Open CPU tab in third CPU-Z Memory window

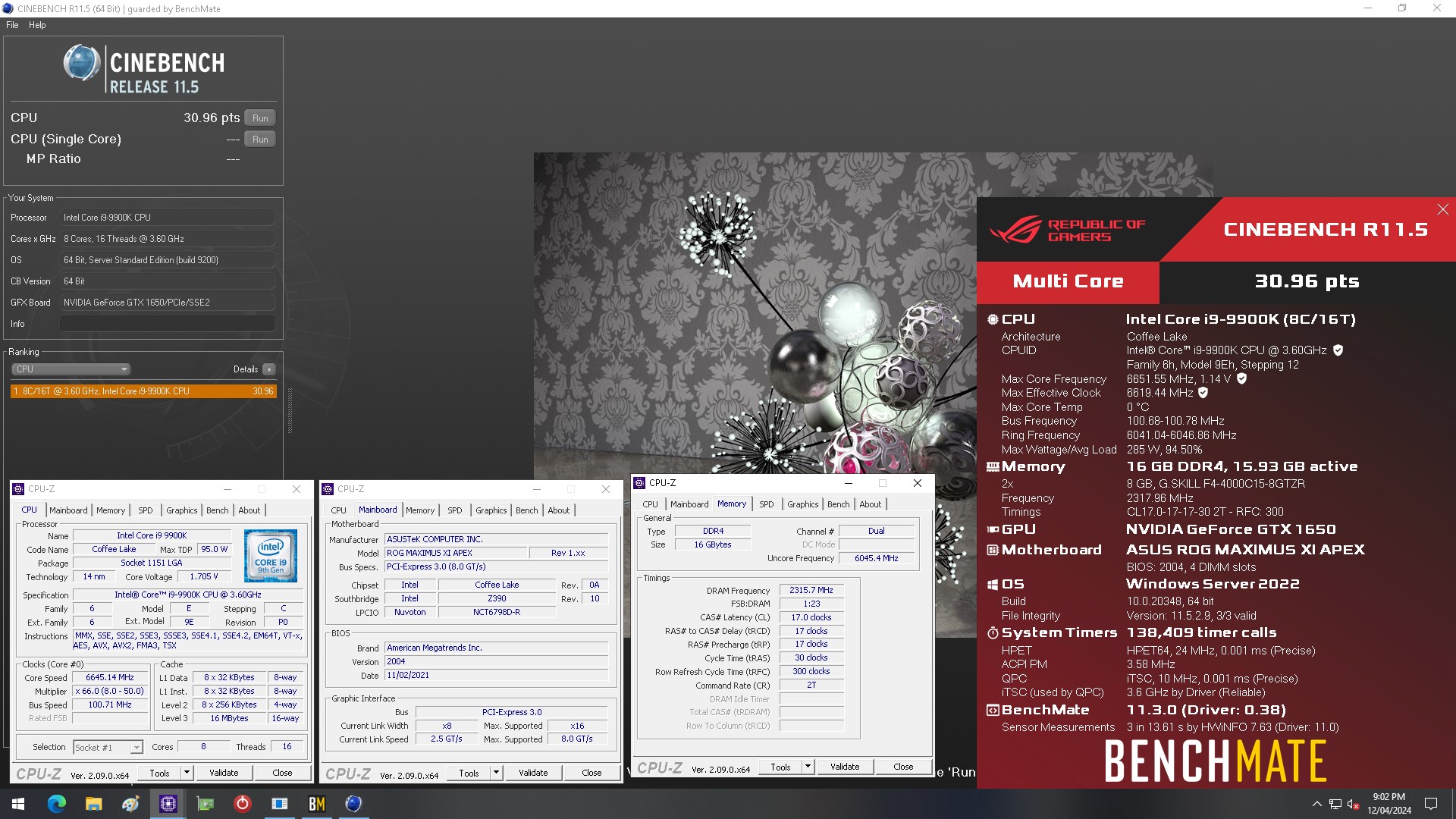click(x=651, y=504)
